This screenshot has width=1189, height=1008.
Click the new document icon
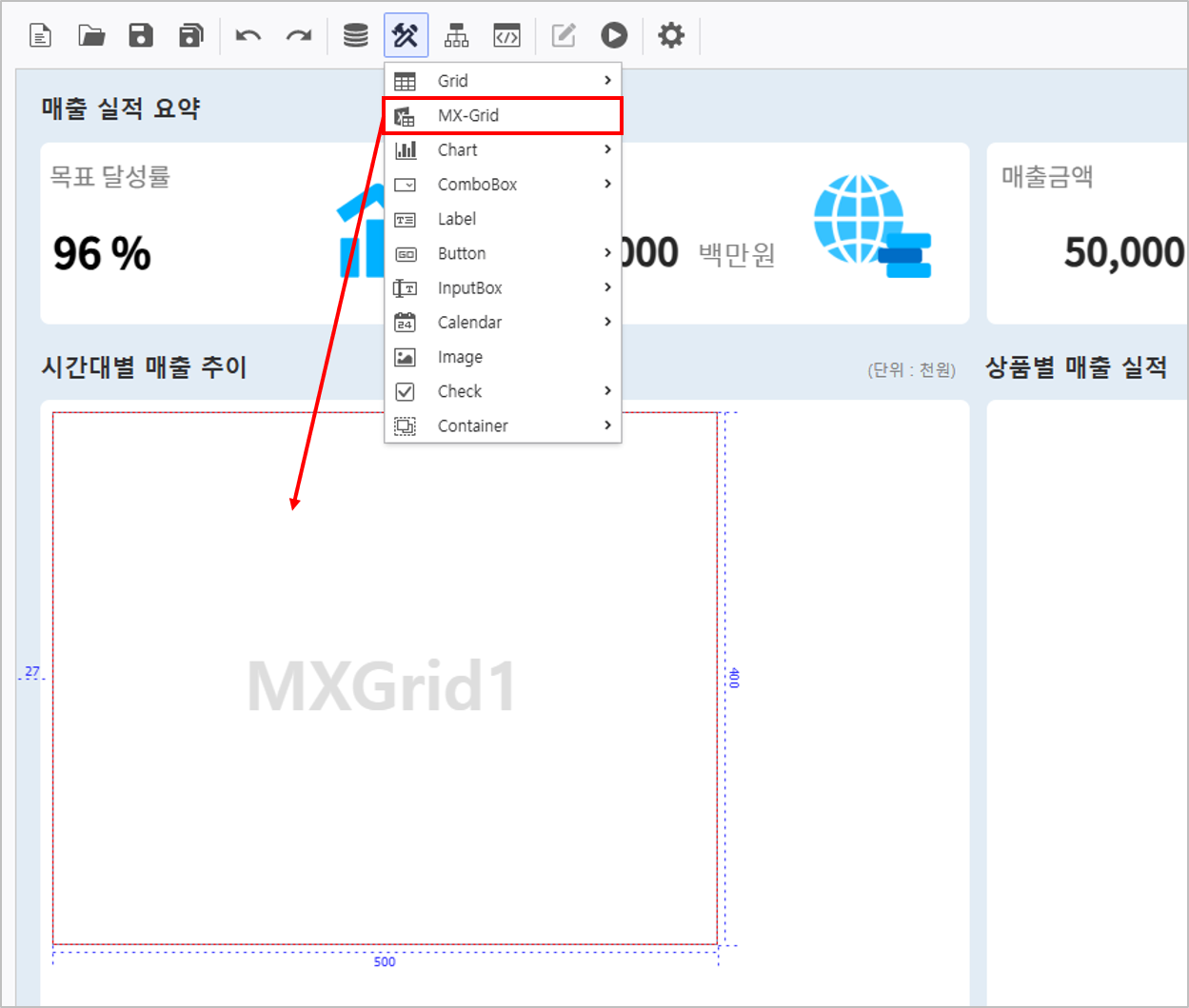[x=41, y=36]
